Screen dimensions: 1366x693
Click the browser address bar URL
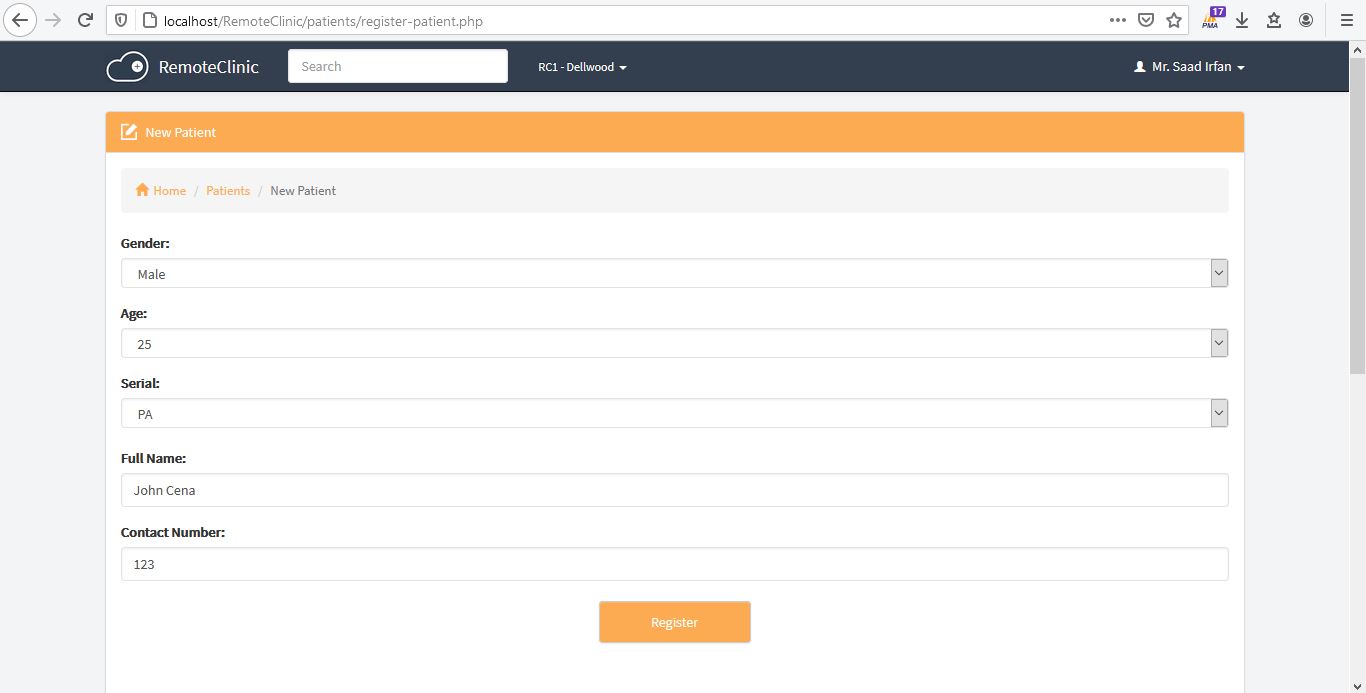(x=323, y=20)
